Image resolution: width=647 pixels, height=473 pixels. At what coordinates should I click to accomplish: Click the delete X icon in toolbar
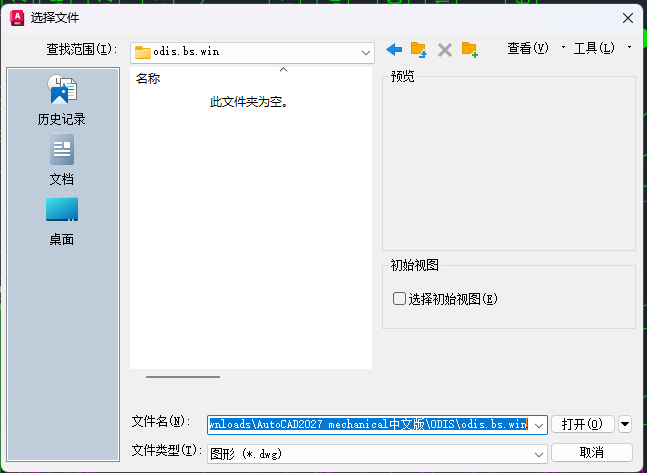click(x=445, y=50)
